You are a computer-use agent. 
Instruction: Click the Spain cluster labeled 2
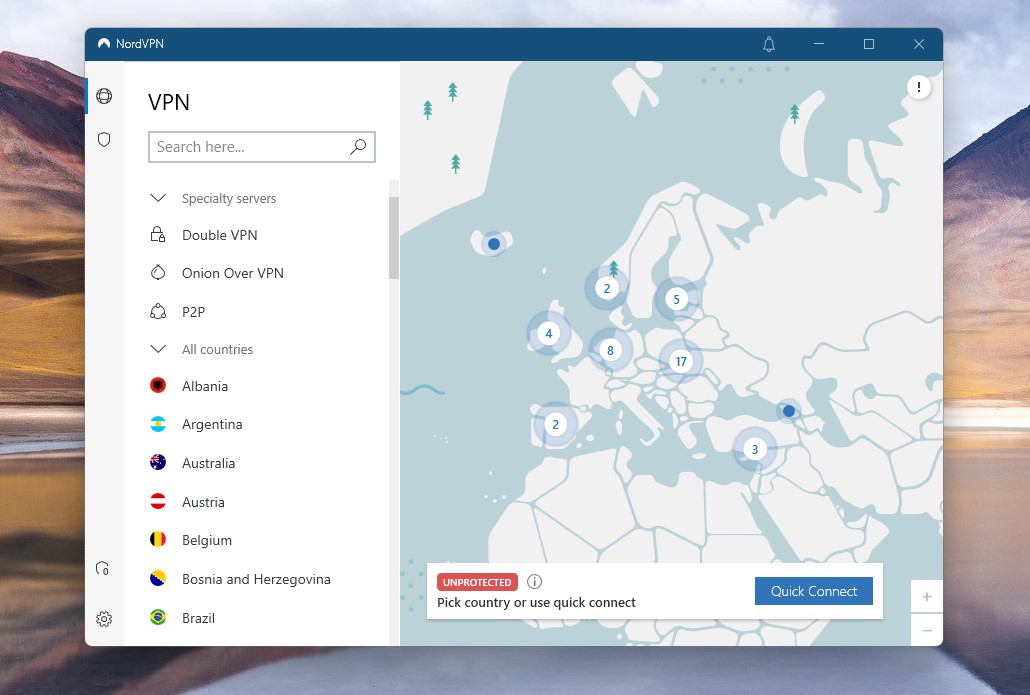[556, 424]
